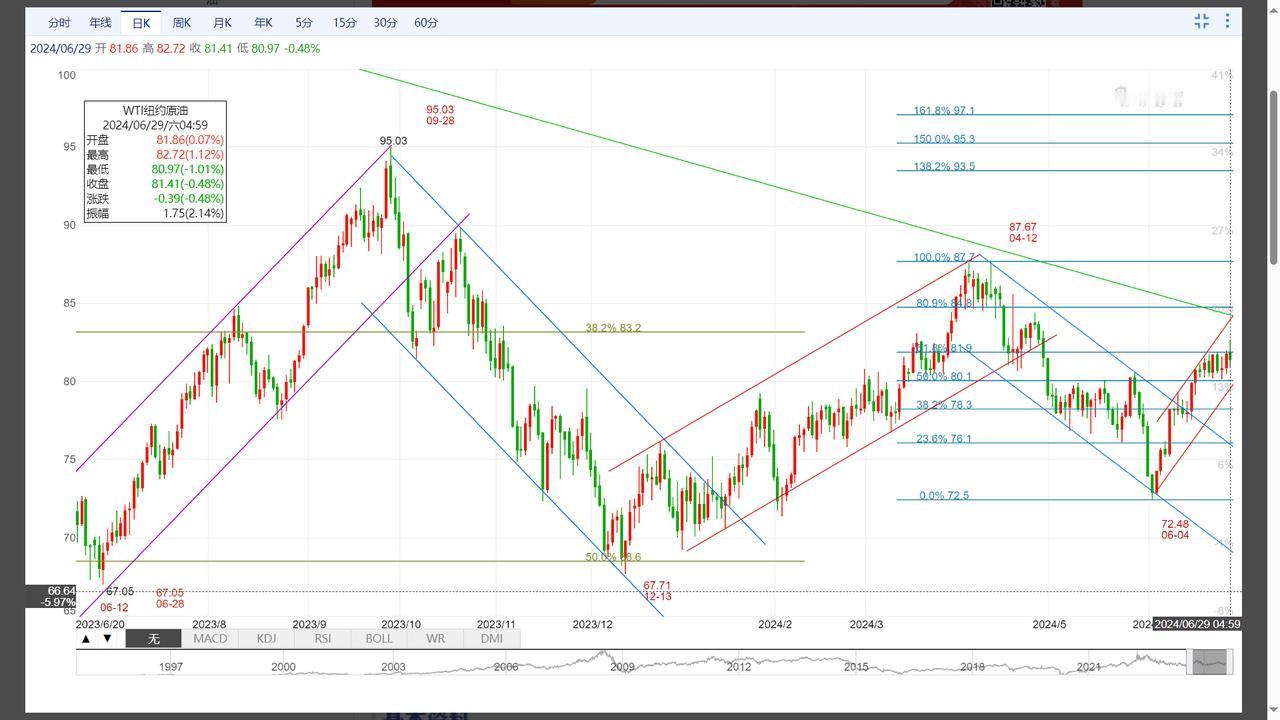Click the WTI纽约原油 info box title
Viewport: 1280px width, 720px height.
(155, 110)
